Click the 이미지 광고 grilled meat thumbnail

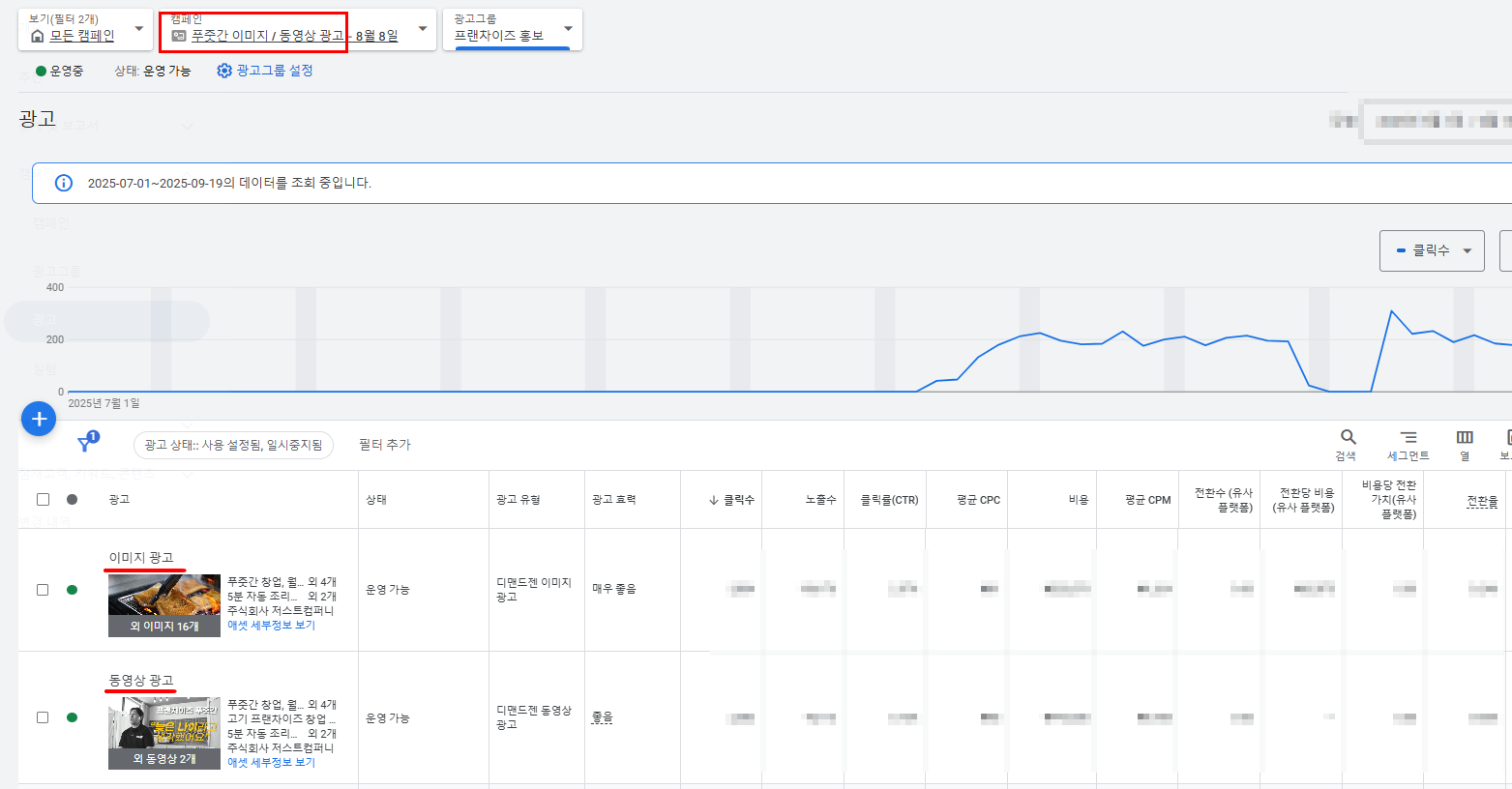[x=164, y=605]
